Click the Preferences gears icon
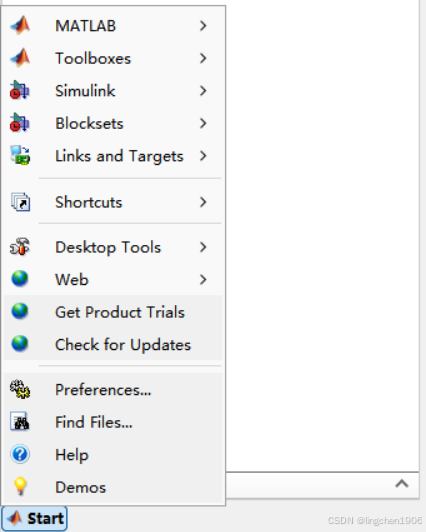Viewport: 426px width, 532px height. click(20, 389)
